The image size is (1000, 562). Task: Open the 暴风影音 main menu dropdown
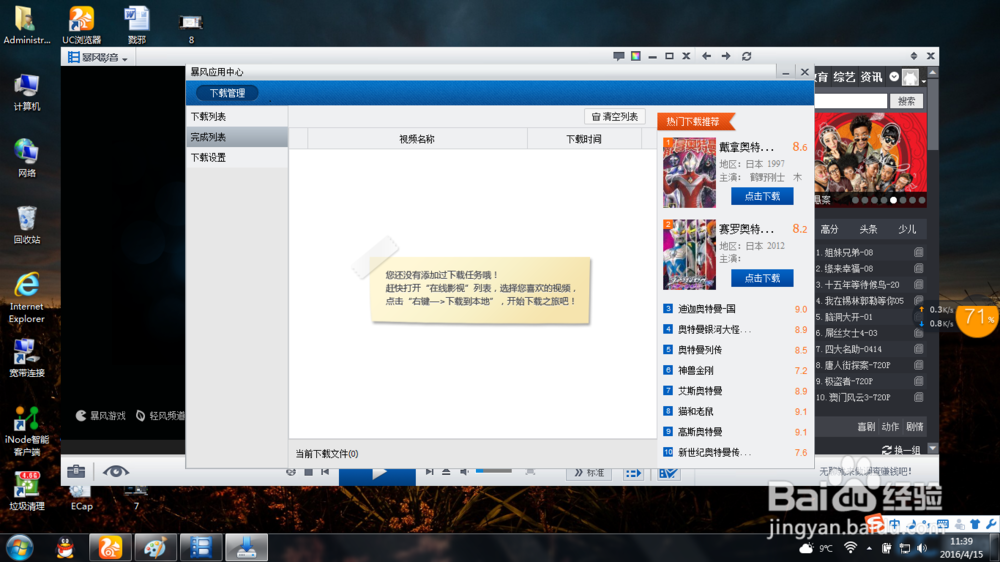[x=98, y=57]
